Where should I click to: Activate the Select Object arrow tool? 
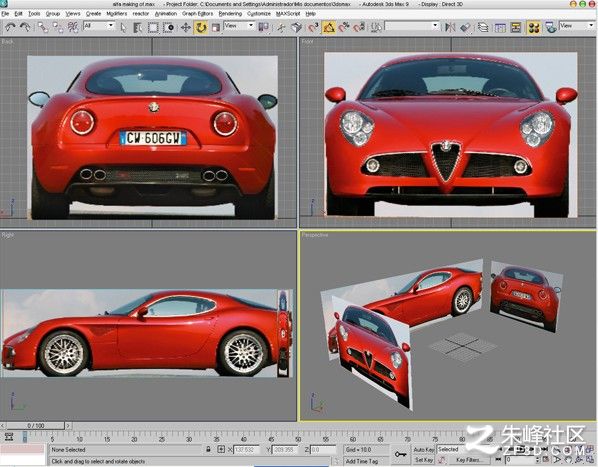tap(123, 27)
